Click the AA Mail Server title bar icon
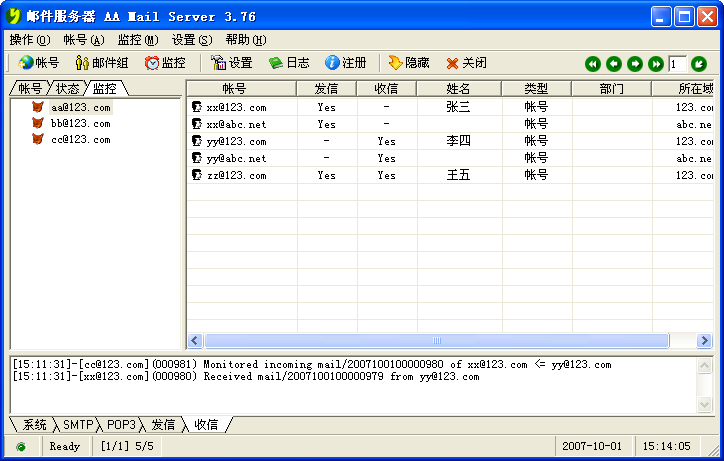Viewport: 724px width, 461px height. 14,16
